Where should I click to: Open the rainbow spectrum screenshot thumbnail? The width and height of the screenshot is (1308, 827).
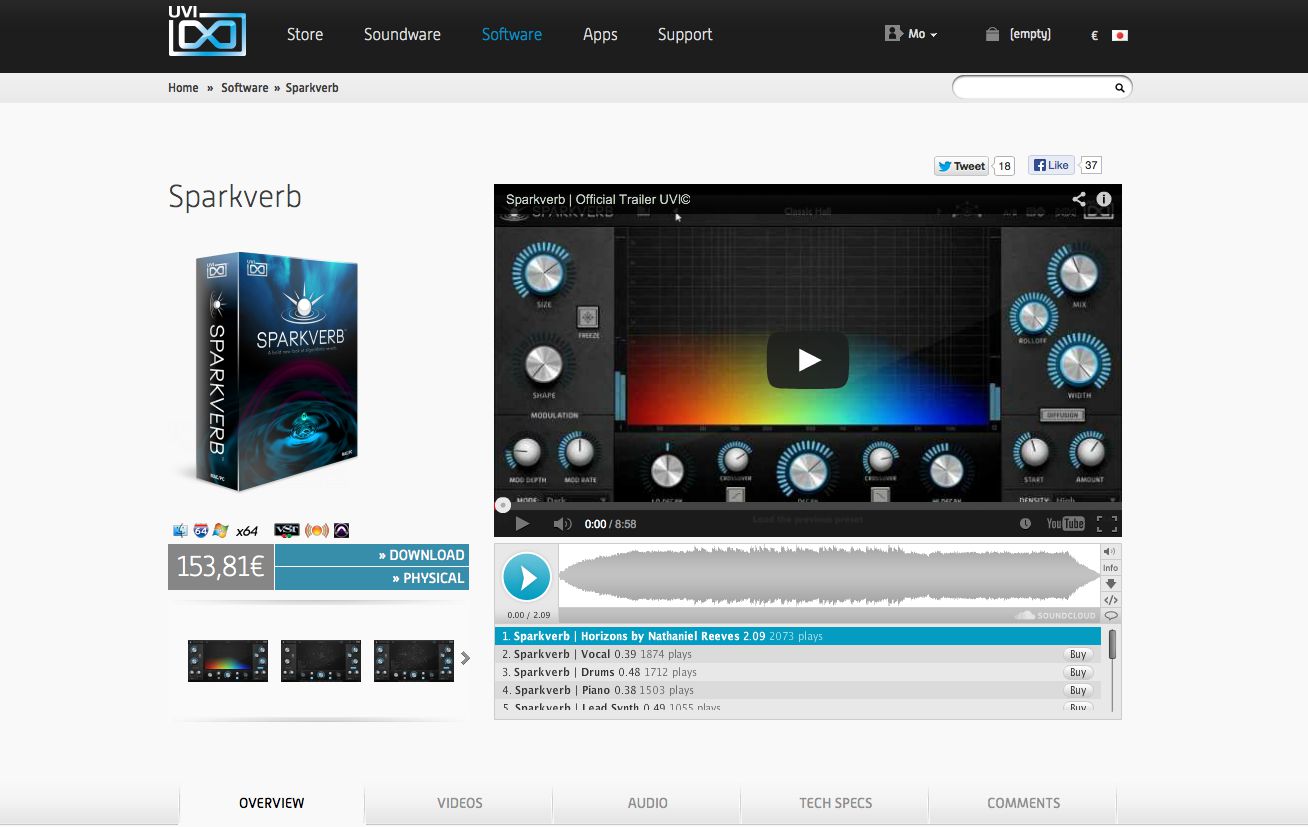pos(228,661)
